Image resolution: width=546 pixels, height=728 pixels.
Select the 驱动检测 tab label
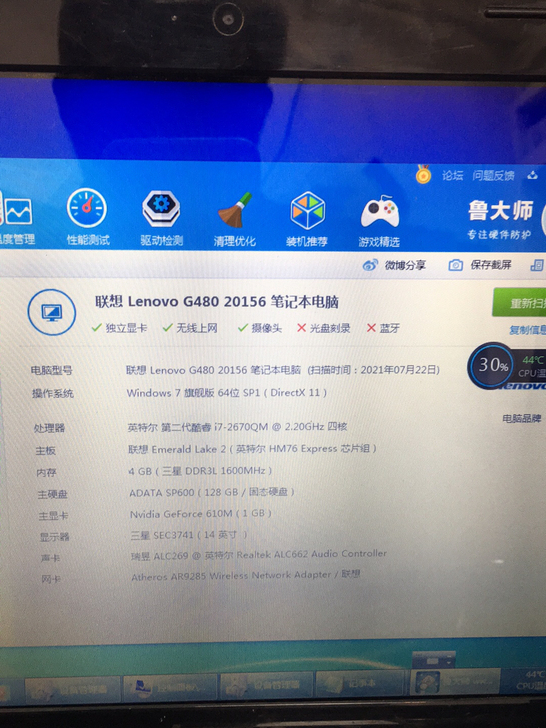(162, 240)
